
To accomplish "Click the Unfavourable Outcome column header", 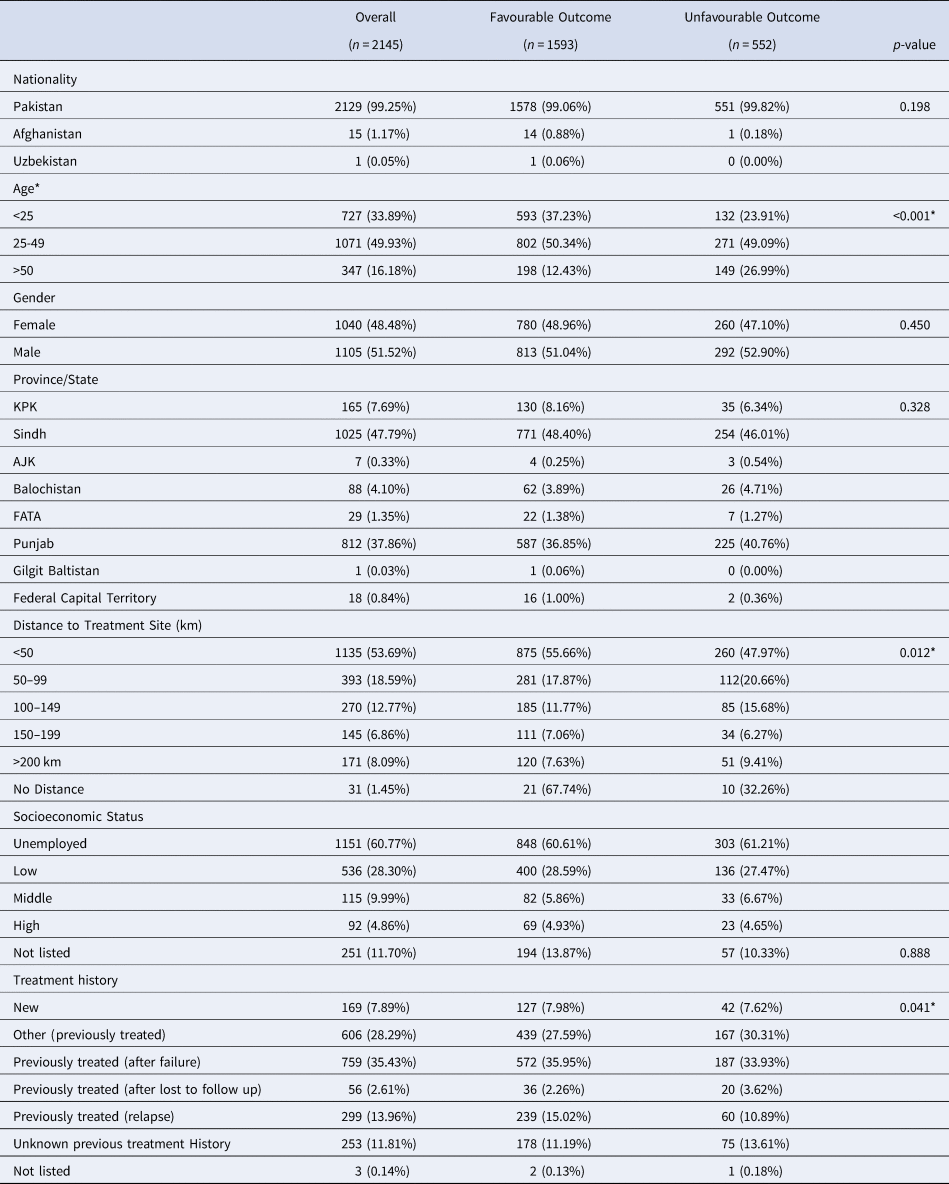I will pos(757,17).
